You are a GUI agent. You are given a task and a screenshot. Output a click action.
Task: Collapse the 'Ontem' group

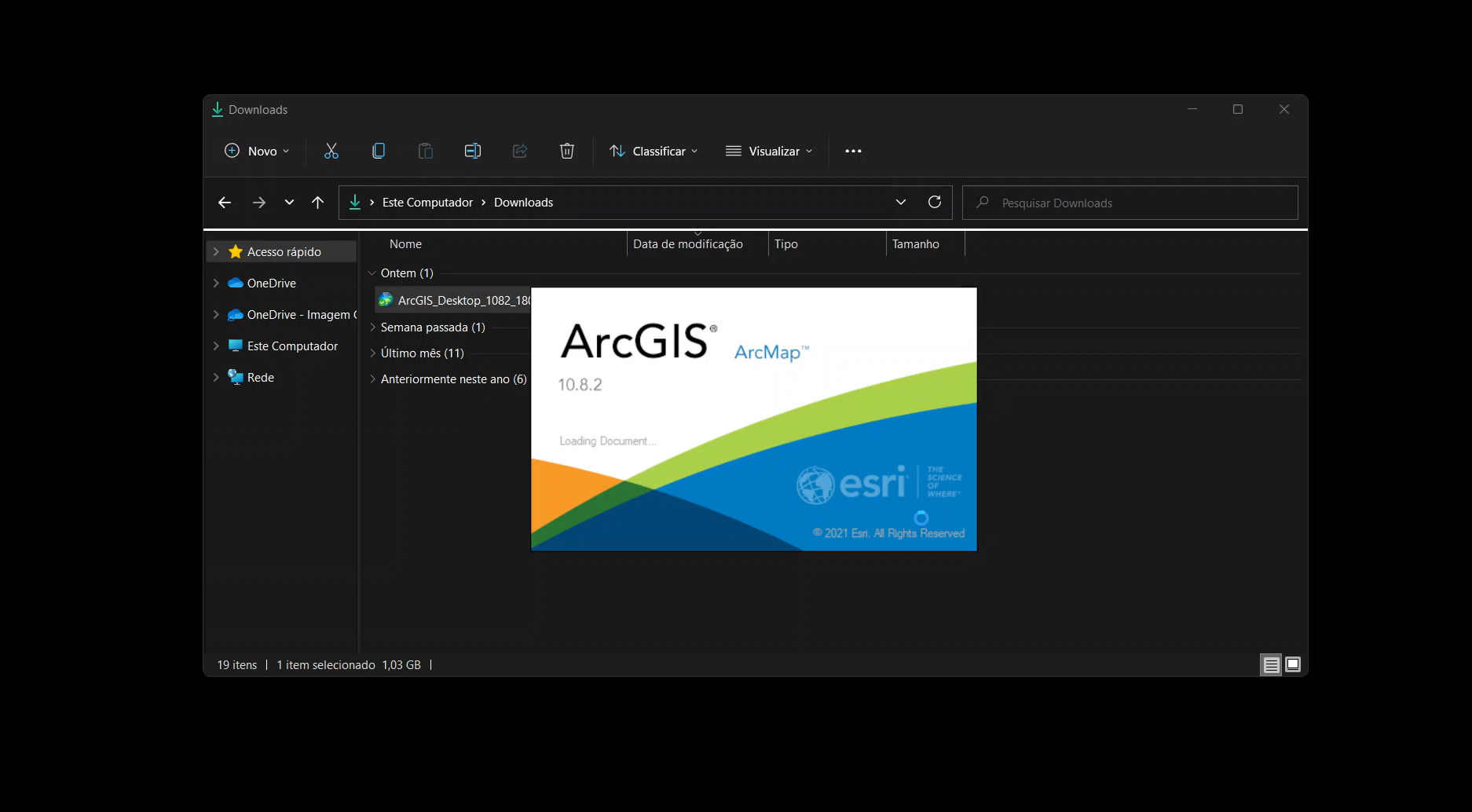click(372, 272)
